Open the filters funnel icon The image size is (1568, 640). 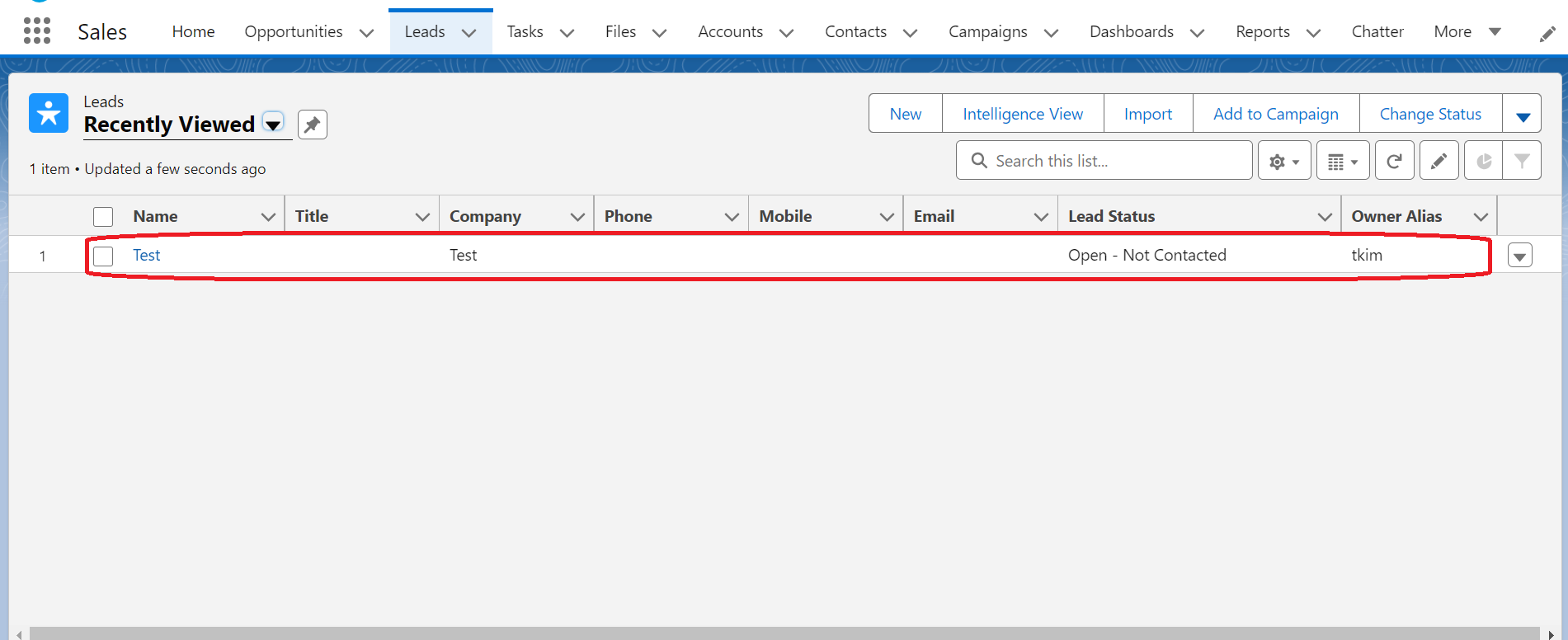click(x=1522, y=161)
